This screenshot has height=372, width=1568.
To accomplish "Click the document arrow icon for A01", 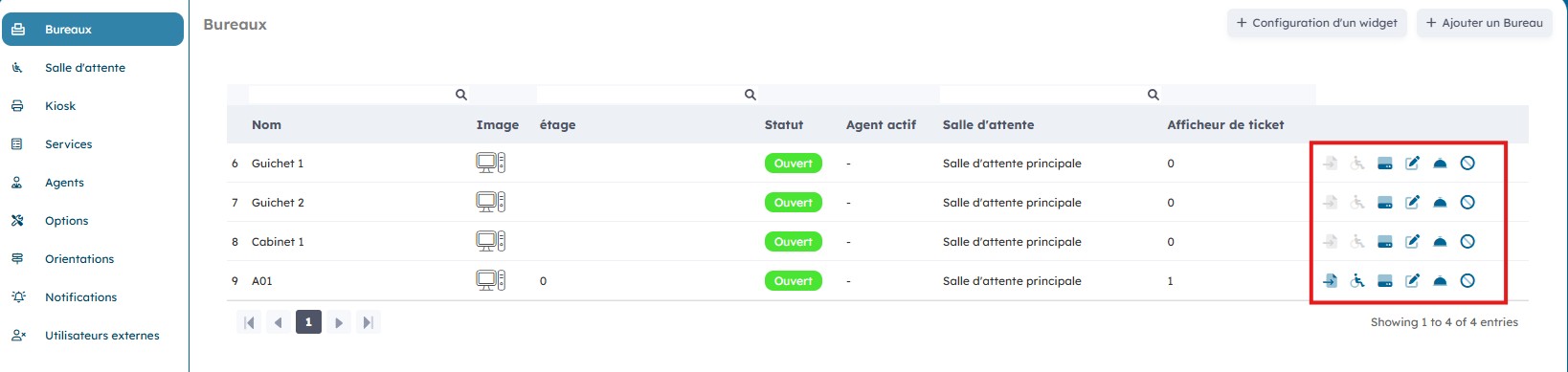I will (x=1330, y=281).
